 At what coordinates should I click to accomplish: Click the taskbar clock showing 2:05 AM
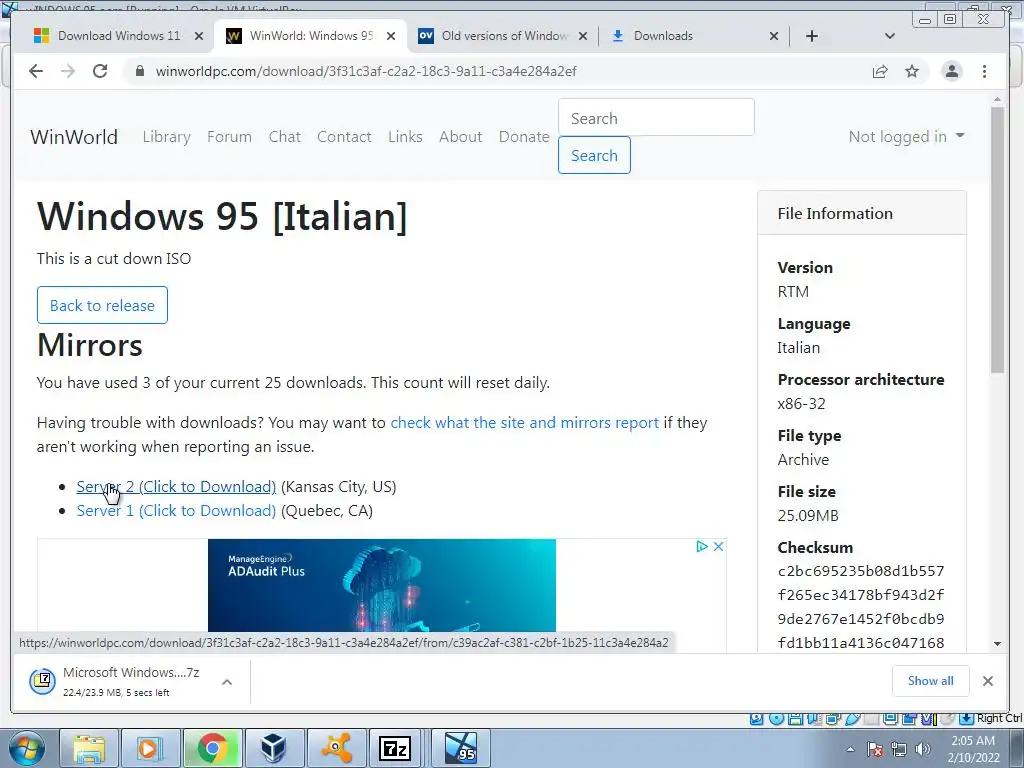tap(973, 749)
